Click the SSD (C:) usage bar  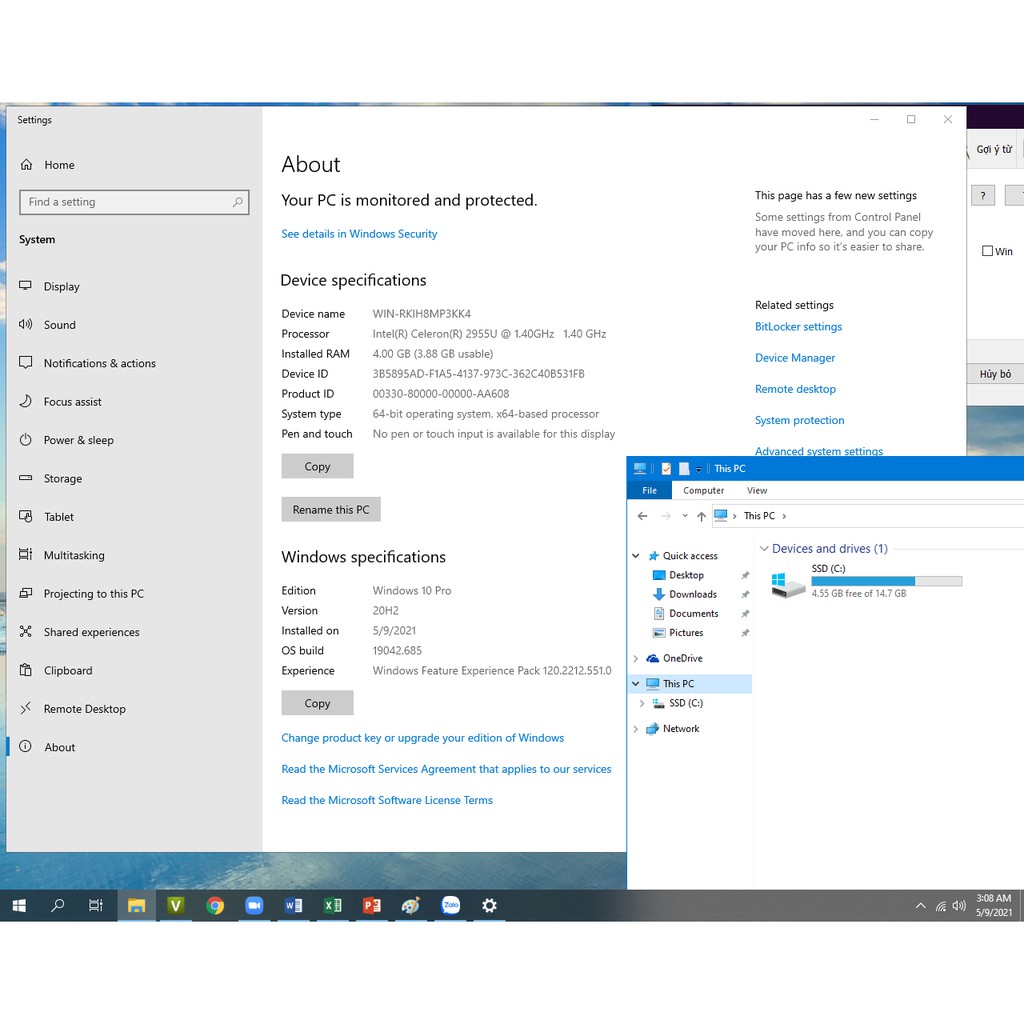pos(886,581)
